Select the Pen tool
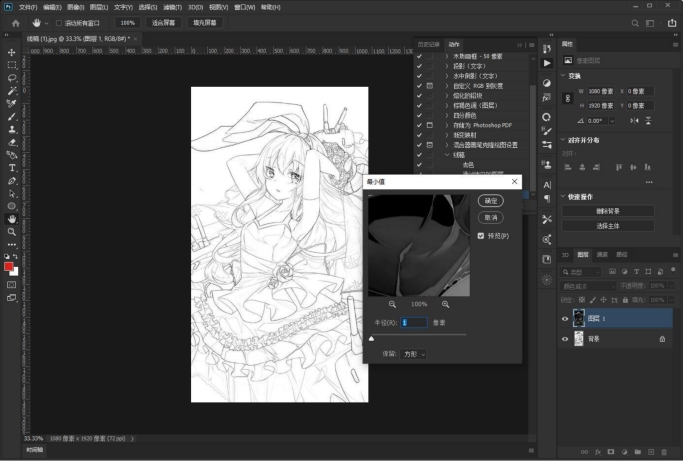The image size is (683, 461). [x=12, y=180]
